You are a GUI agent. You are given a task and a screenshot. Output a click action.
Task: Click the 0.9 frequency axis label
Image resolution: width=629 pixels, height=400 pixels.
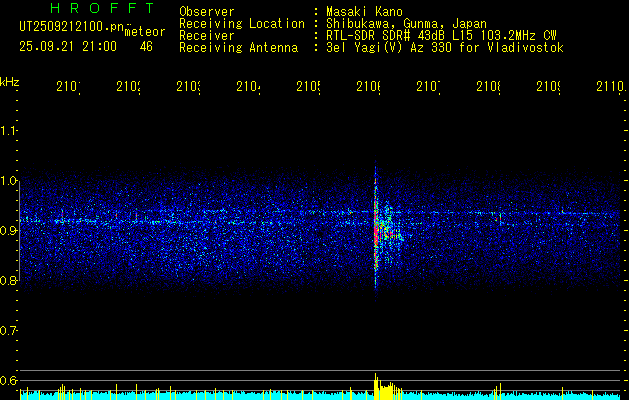tap(9, 231)
